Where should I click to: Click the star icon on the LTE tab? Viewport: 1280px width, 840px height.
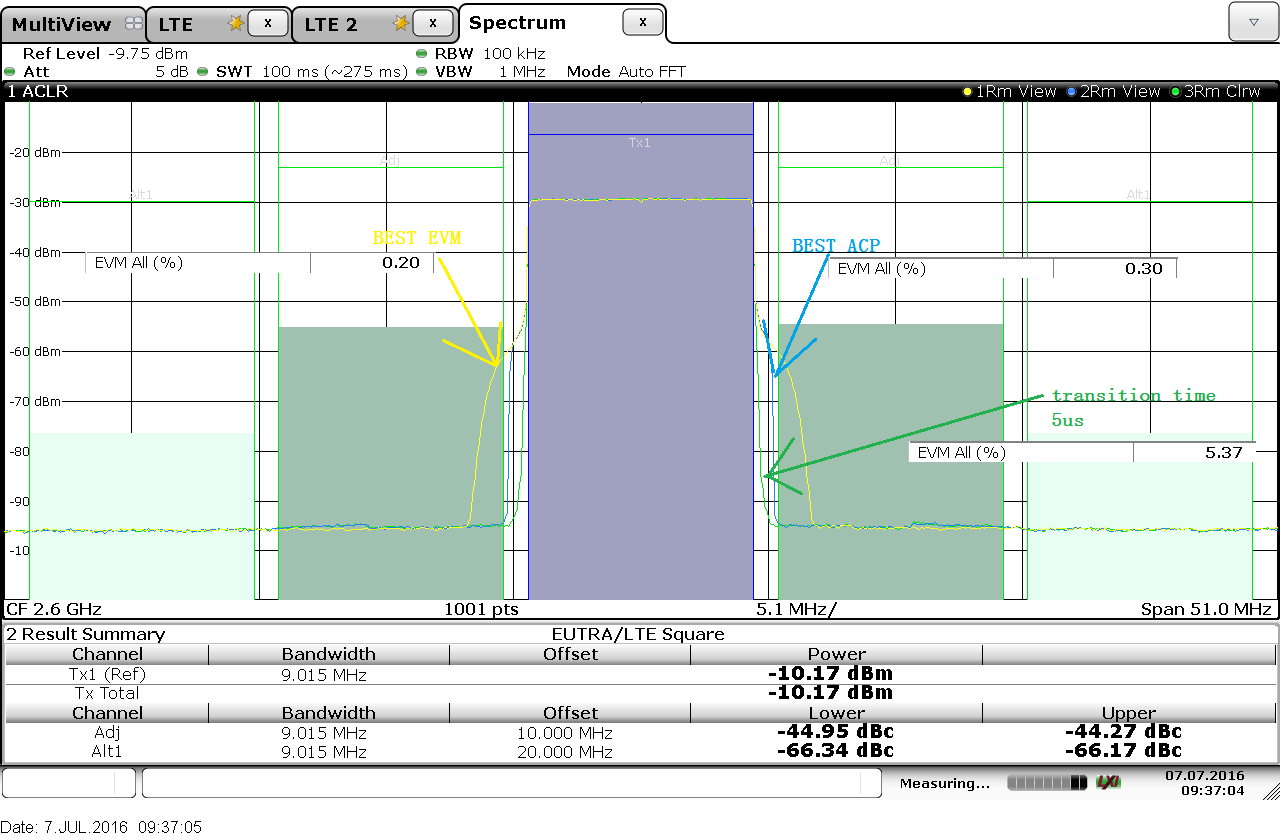[236, 23]
